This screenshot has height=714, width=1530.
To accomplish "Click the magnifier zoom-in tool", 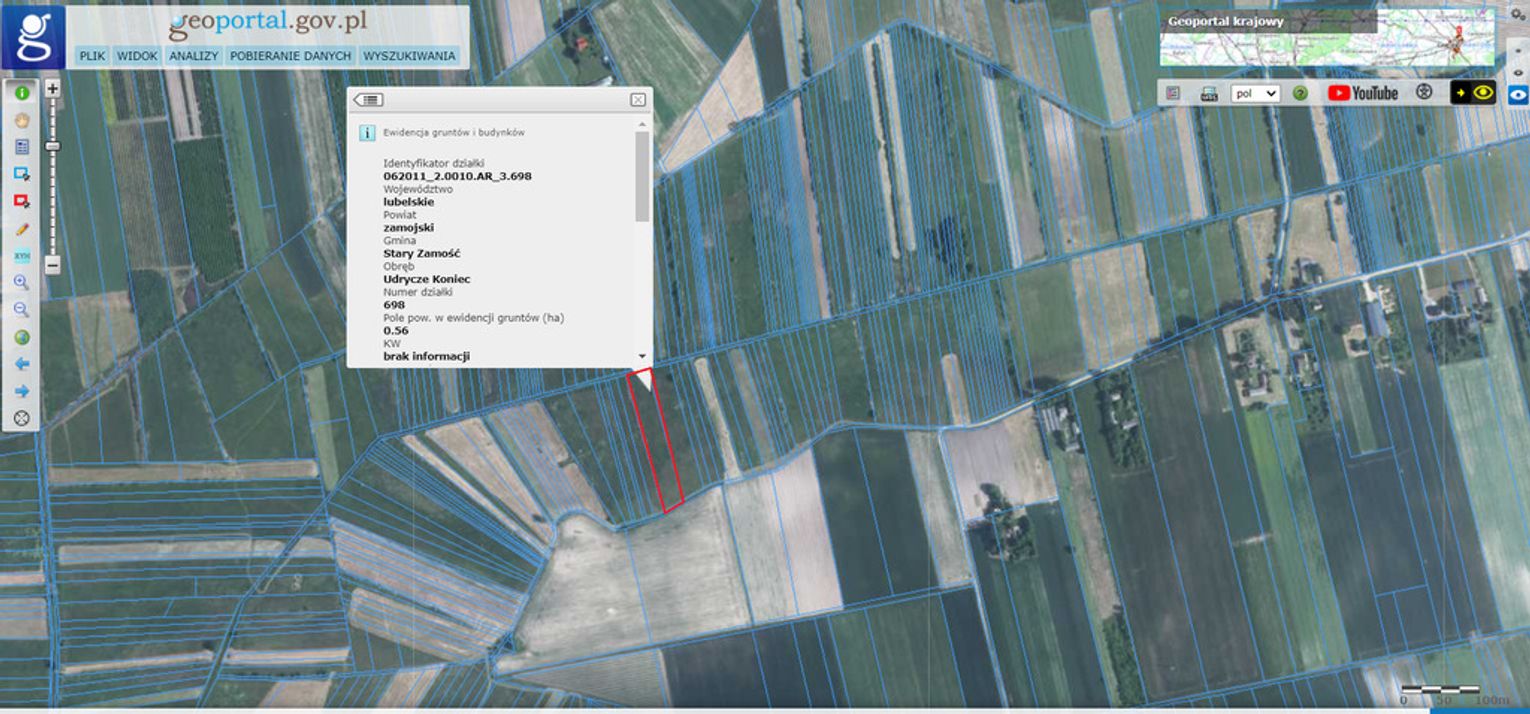I will coord(21,283).
